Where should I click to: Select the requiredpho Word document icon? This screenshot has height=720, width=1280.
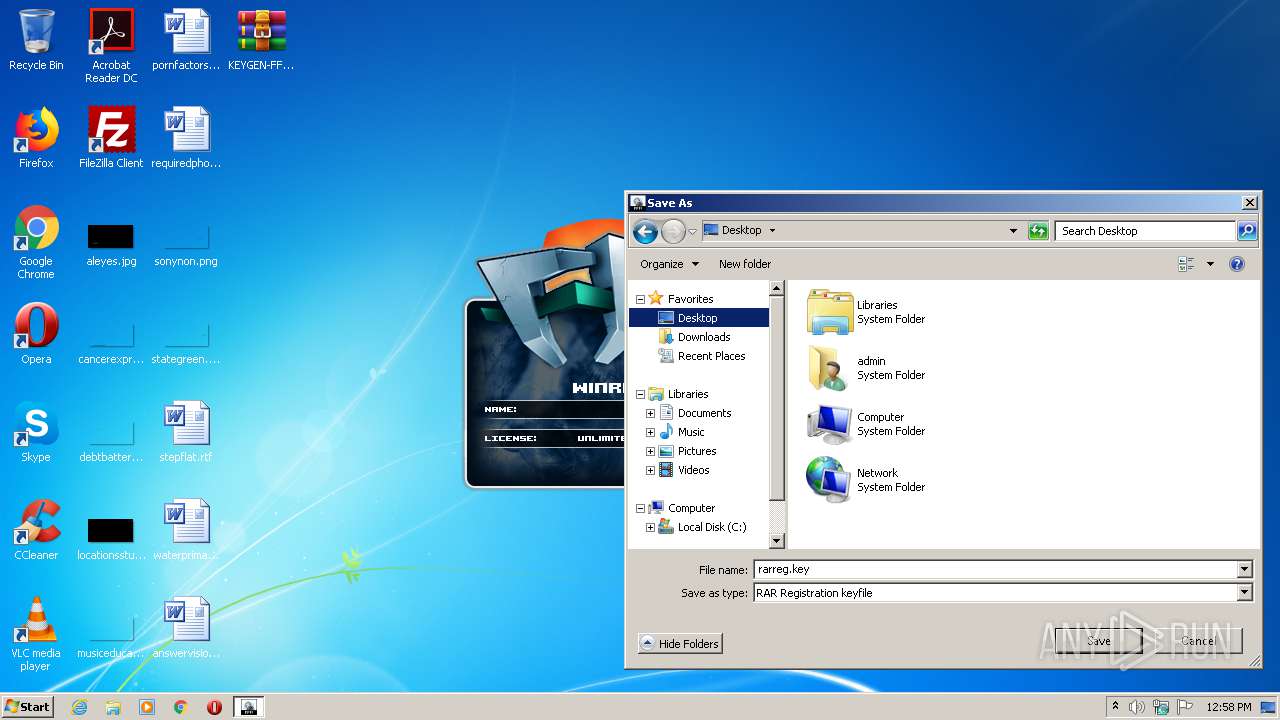pyautogui.click(x=186, y=138)
